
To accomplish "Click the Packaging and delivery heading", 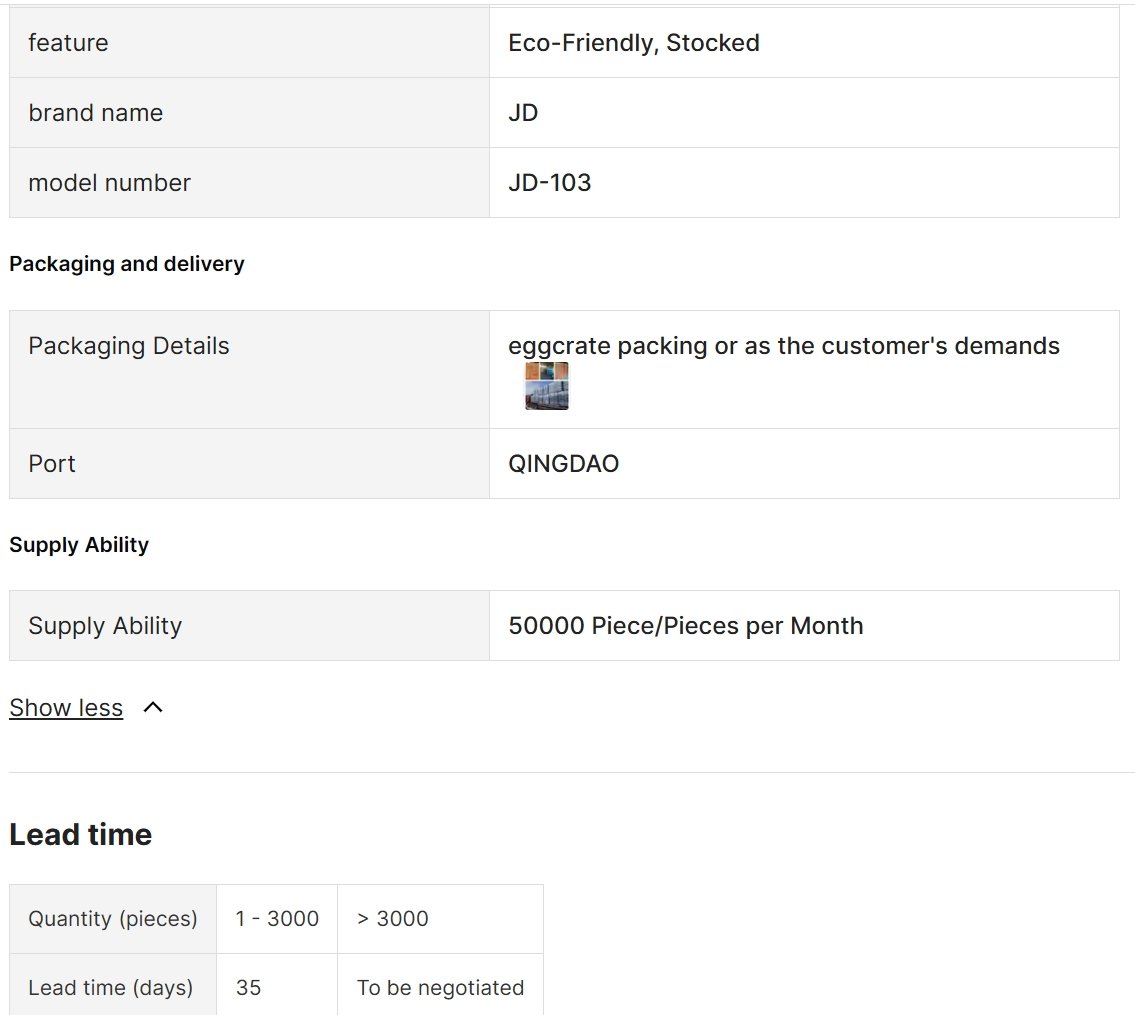I will click(x=127, y=264).
